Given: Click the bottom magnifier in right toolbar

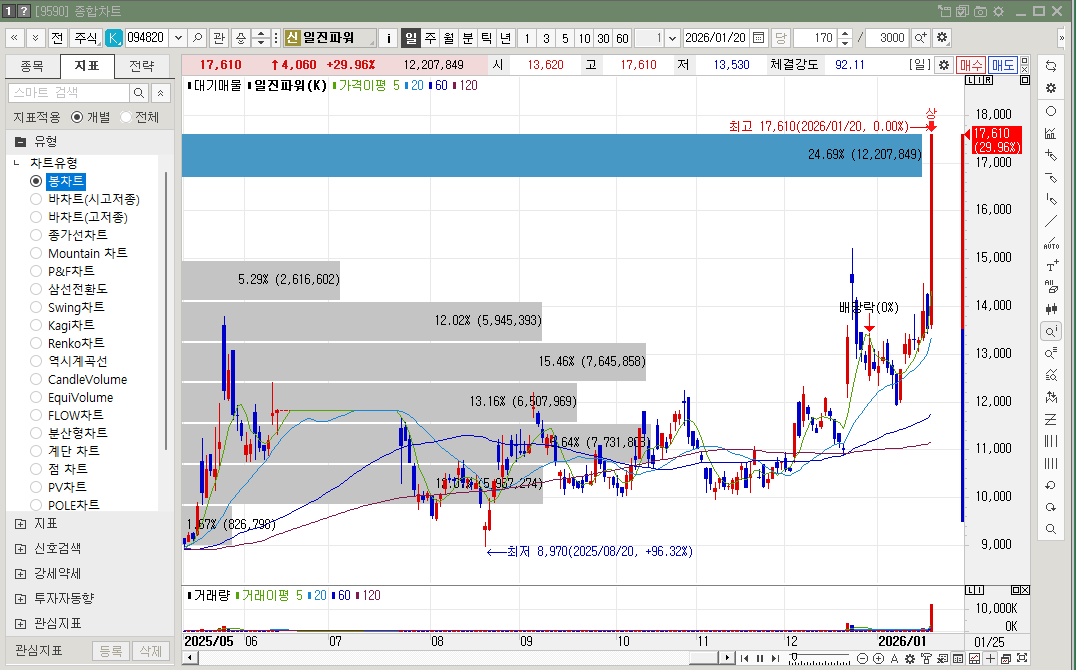Looking at the screenshot, I should coord(1051,529).
